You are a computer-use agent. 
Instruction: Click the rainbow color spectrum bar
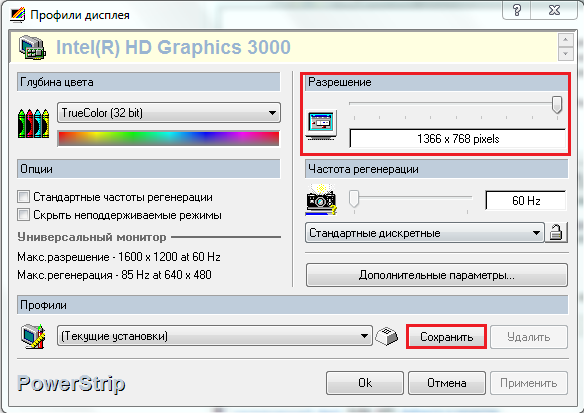(x=169, y=139)
